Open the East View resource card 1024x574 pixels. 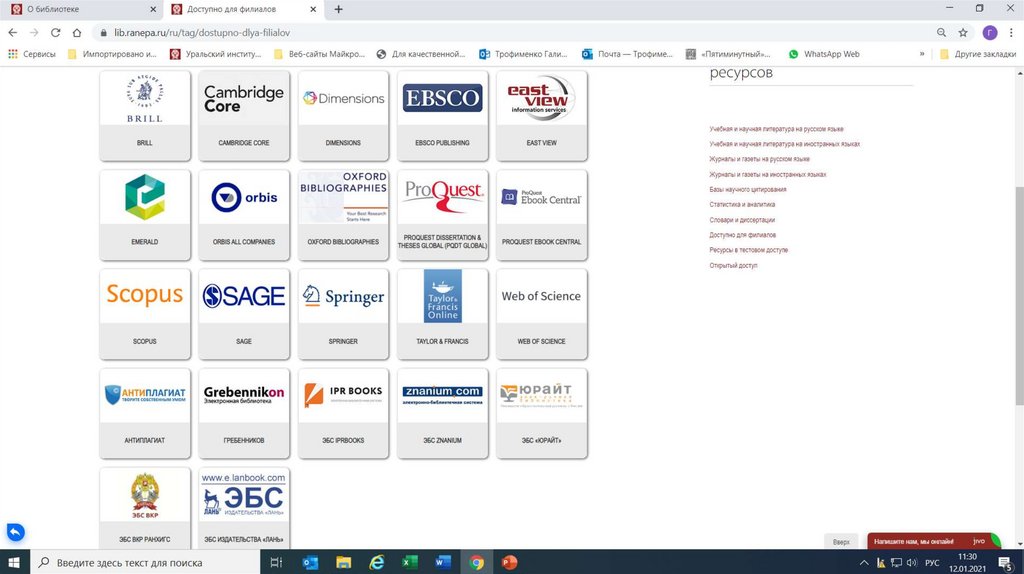pos(541,116)
